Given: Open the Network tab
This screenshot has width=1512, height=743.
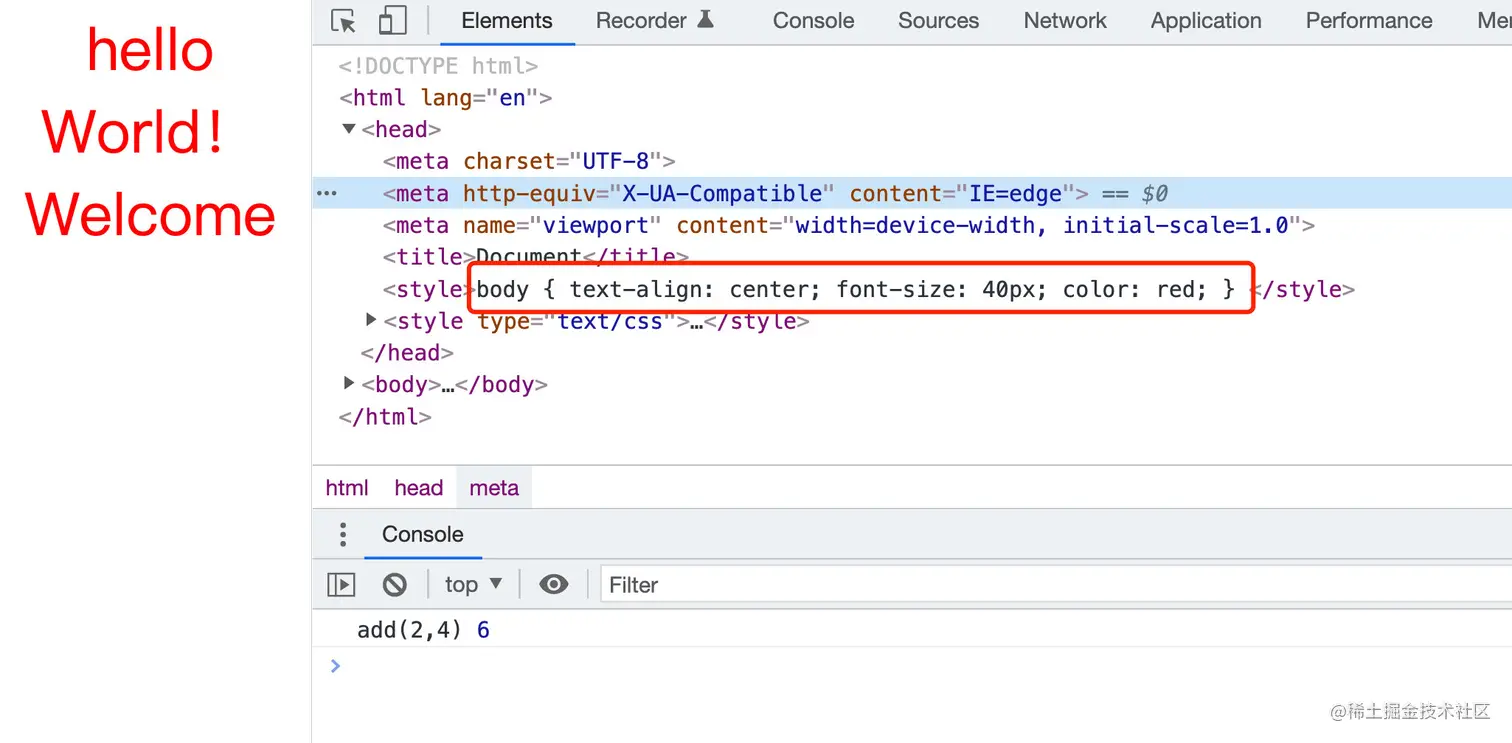Looking at the screenshot, I should pyautogui.click(x=1065, y=21).
